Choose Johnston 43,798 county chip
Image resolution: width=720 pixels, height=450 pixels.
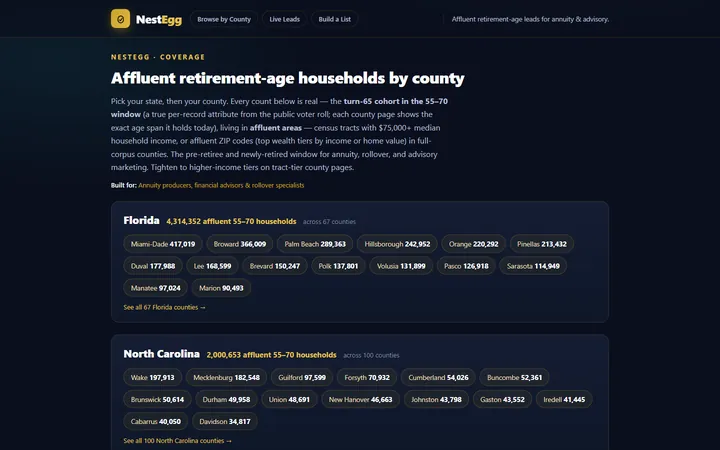(x=436, y=399)
